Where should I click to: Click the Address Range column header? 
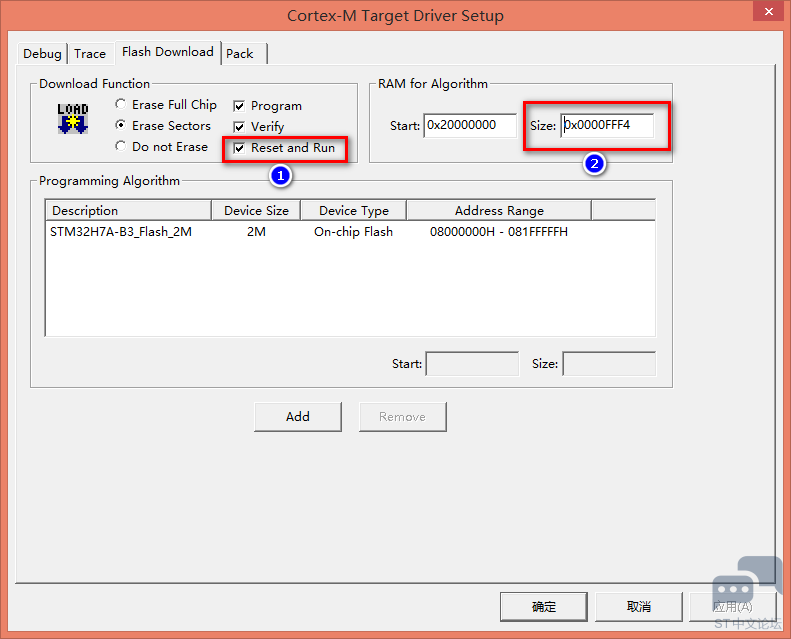(499, 210)
